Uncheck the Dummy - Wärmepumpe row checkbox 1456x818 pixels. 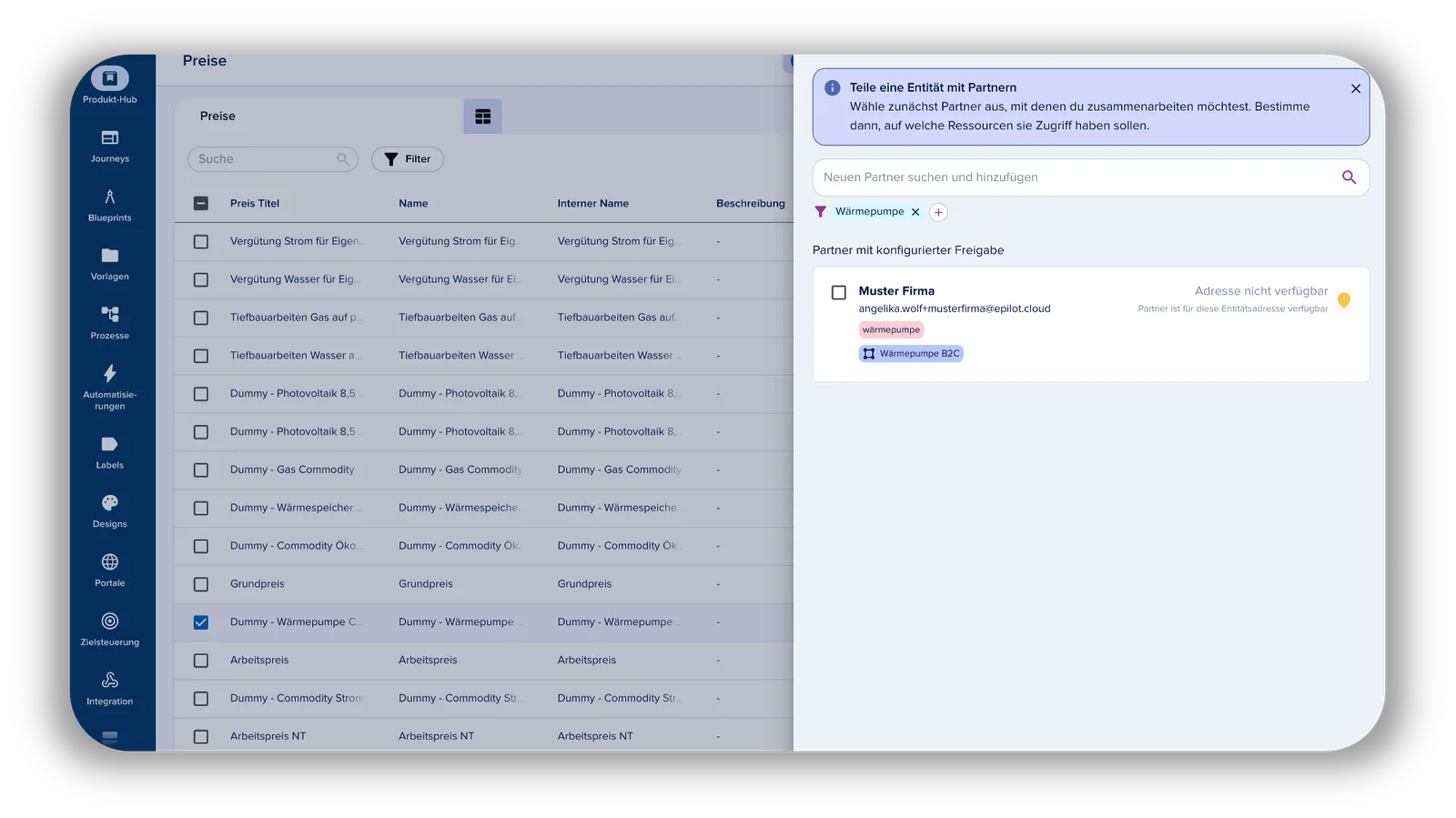tap(201, 622)
